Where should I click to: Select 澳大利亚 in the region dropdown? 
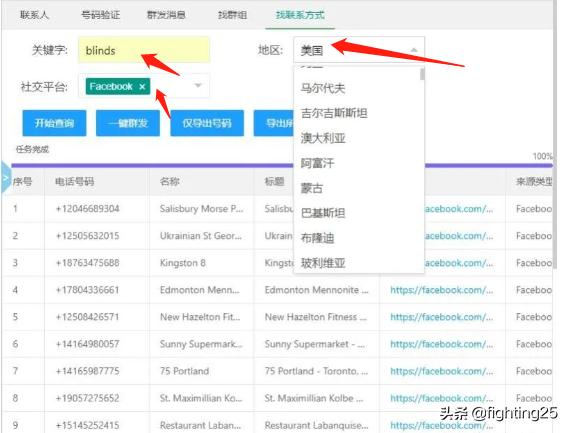[359, 138]
